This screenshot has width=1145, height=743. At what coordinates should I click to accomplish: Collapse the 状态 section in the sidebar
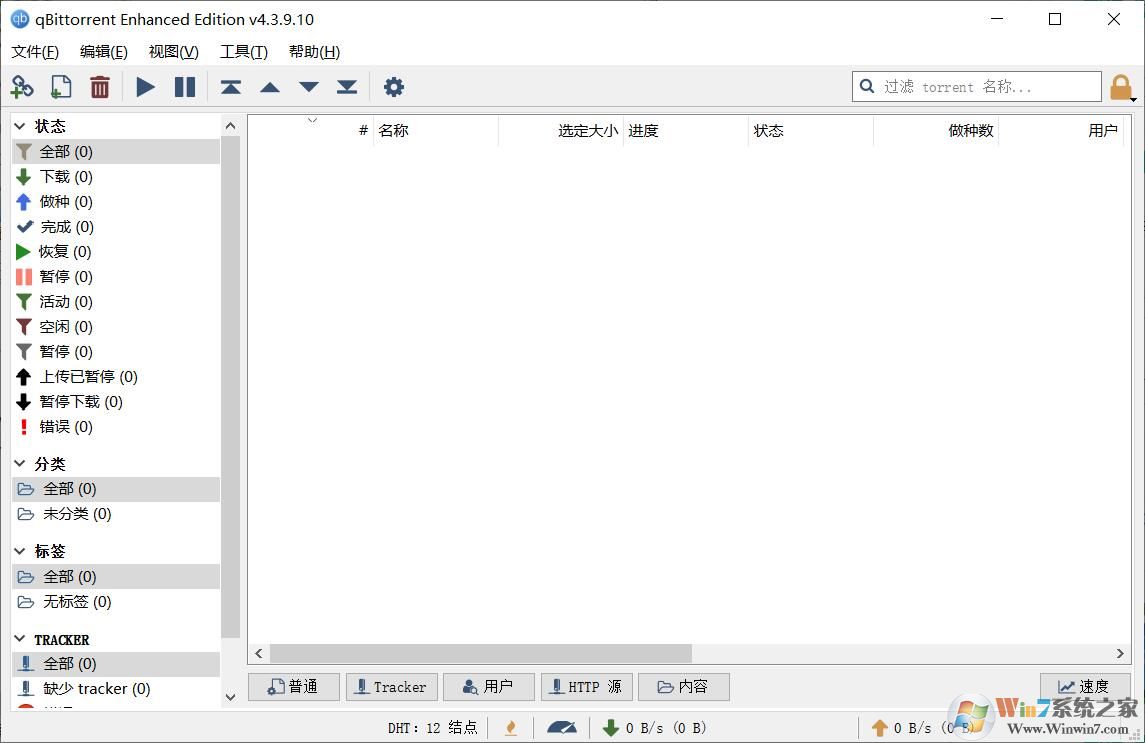pos(20,125)
